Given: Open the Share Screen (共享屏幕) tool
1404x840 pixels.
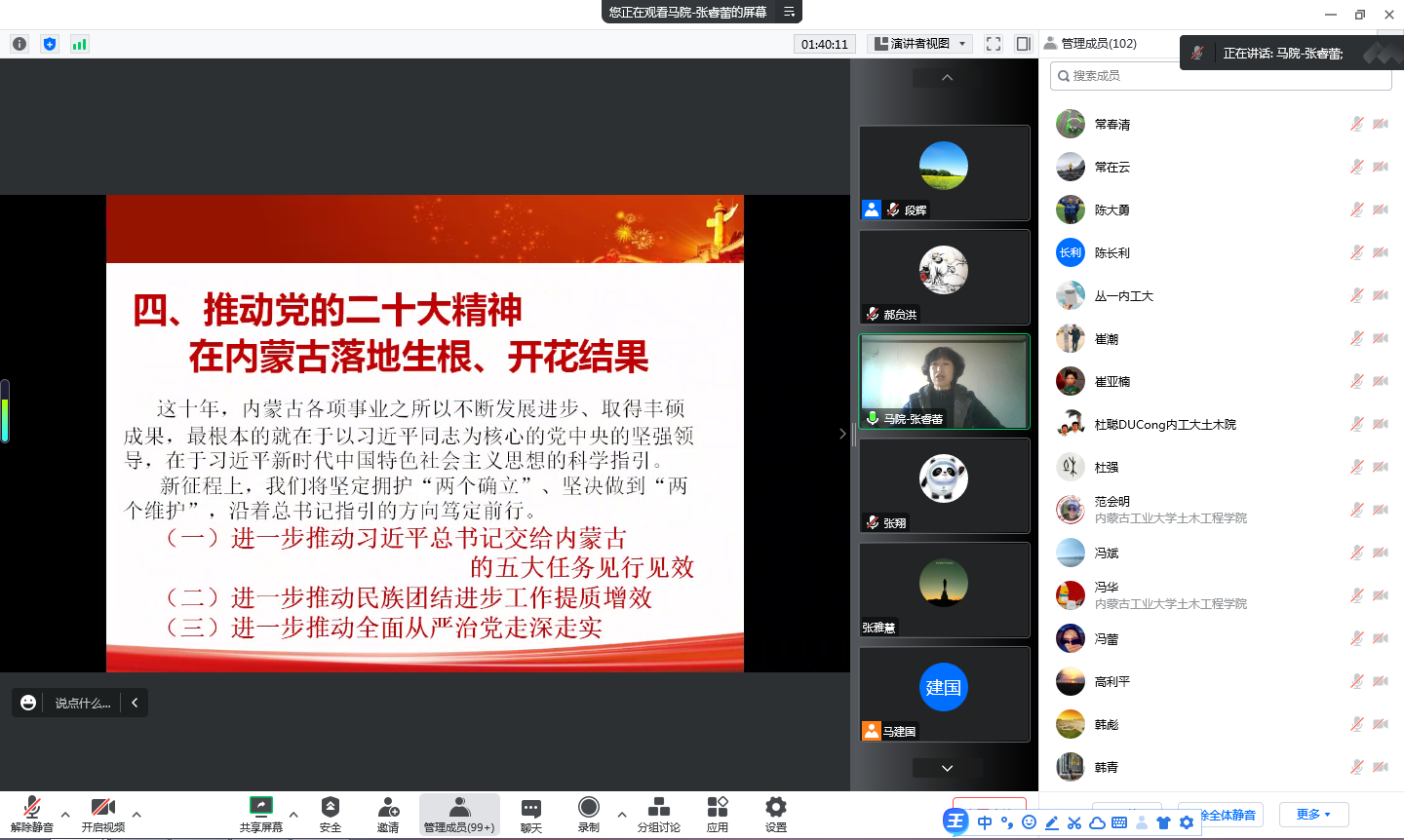Looking at the screenshot, I should point(260,813).
